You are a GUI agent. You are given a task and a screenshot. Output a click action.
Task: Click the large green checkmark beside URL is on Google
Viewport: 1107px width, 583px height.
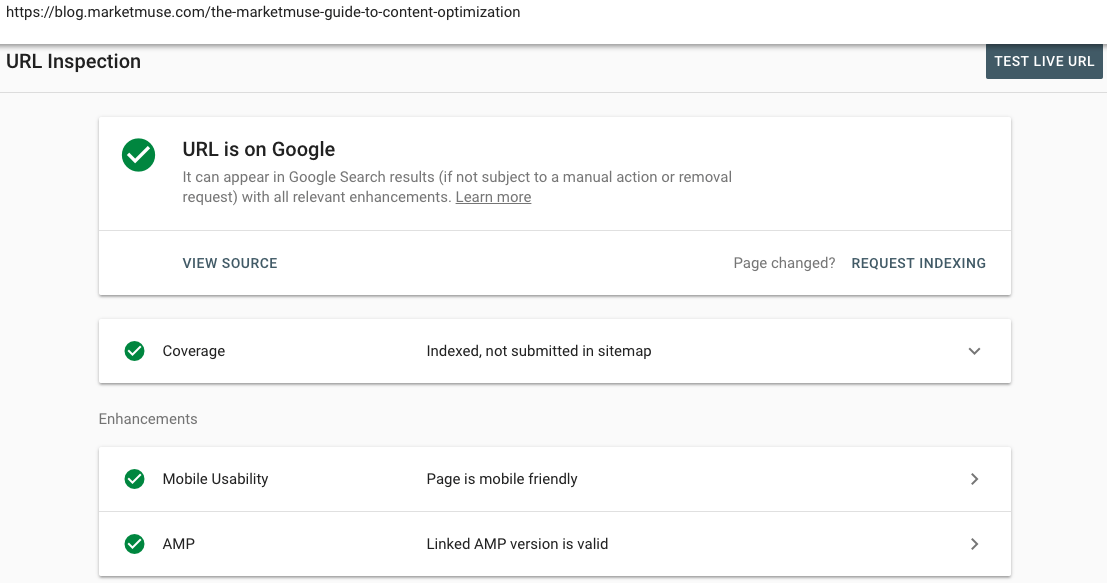pos(138,155)
